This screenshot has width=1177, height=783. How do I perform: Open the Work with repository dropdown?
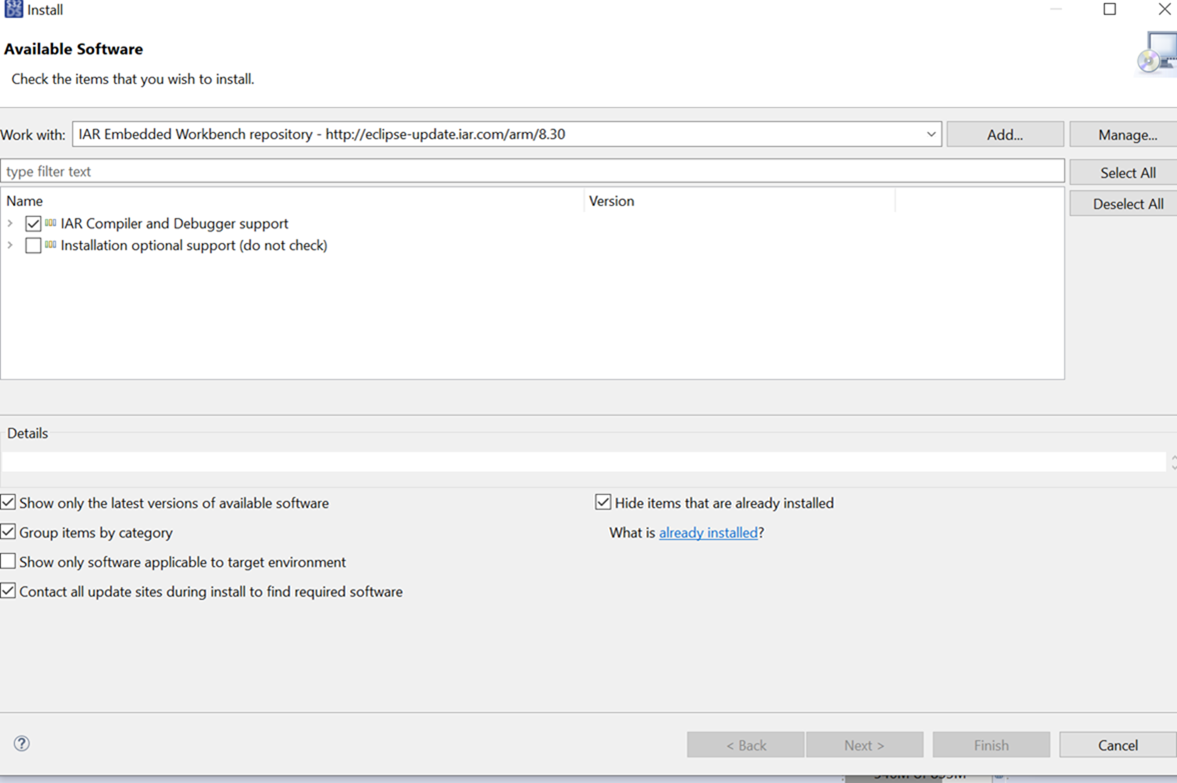coord(931,134)
